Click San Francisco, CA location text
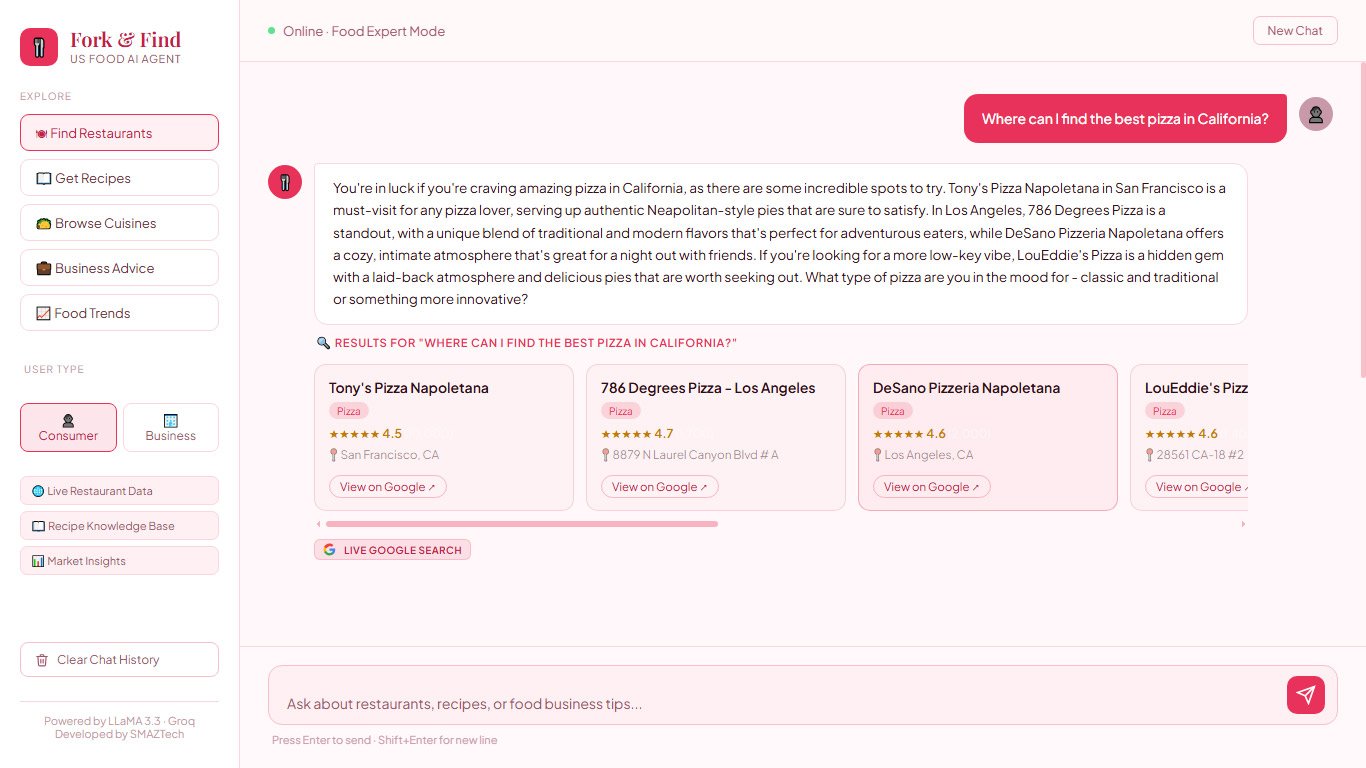The image size is (1366, 768). tap(390, 455)
